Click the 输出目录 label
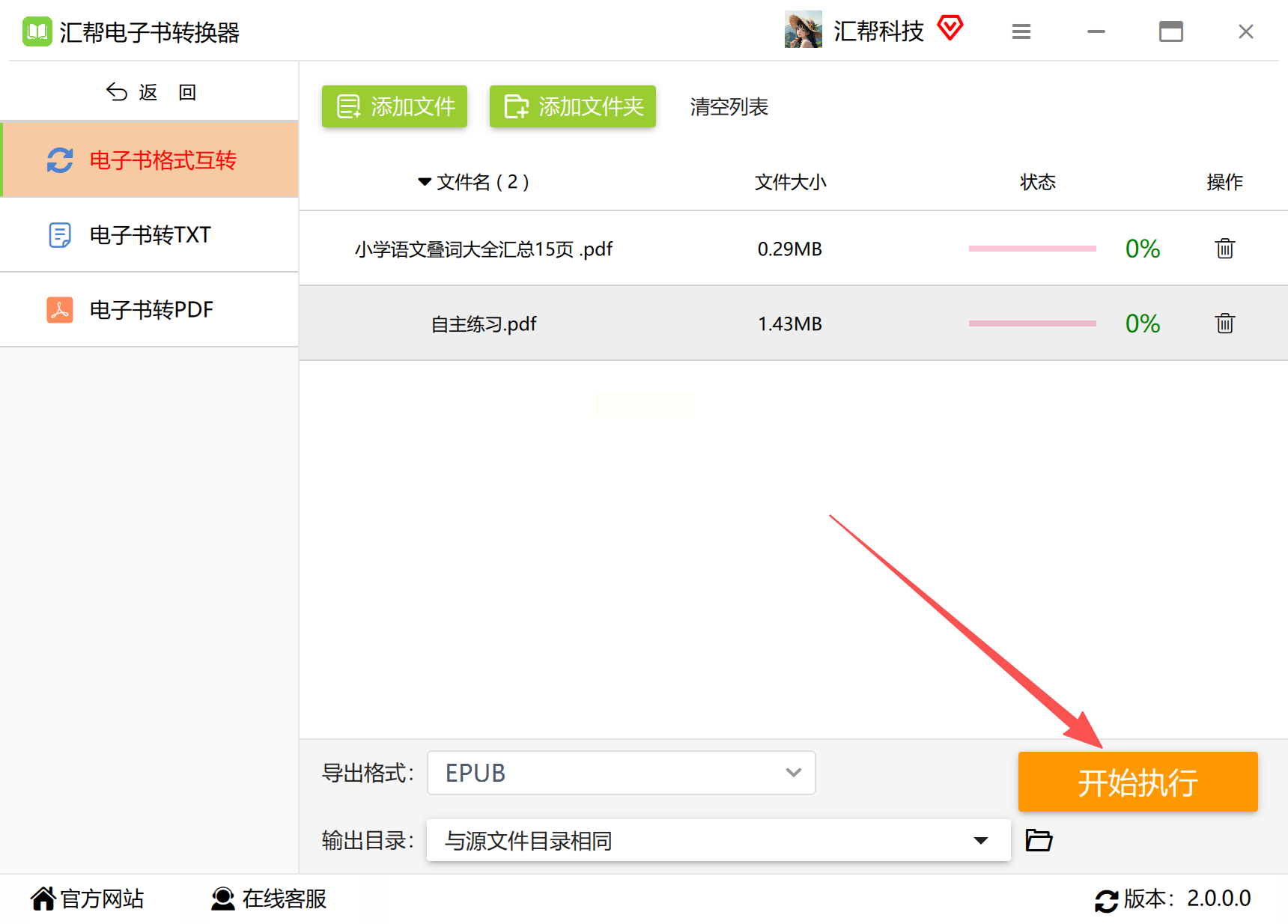The image size is (1288, 924). point(368,840)
